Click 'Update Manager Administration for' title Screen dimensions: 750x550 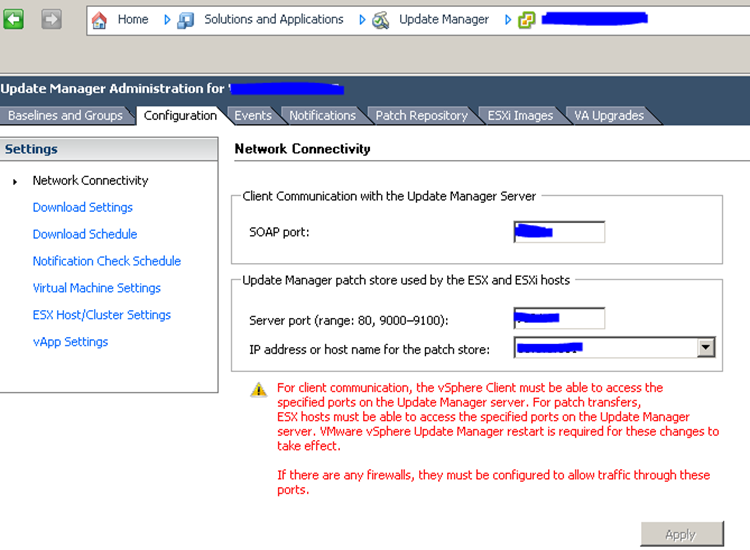[112, 89]
